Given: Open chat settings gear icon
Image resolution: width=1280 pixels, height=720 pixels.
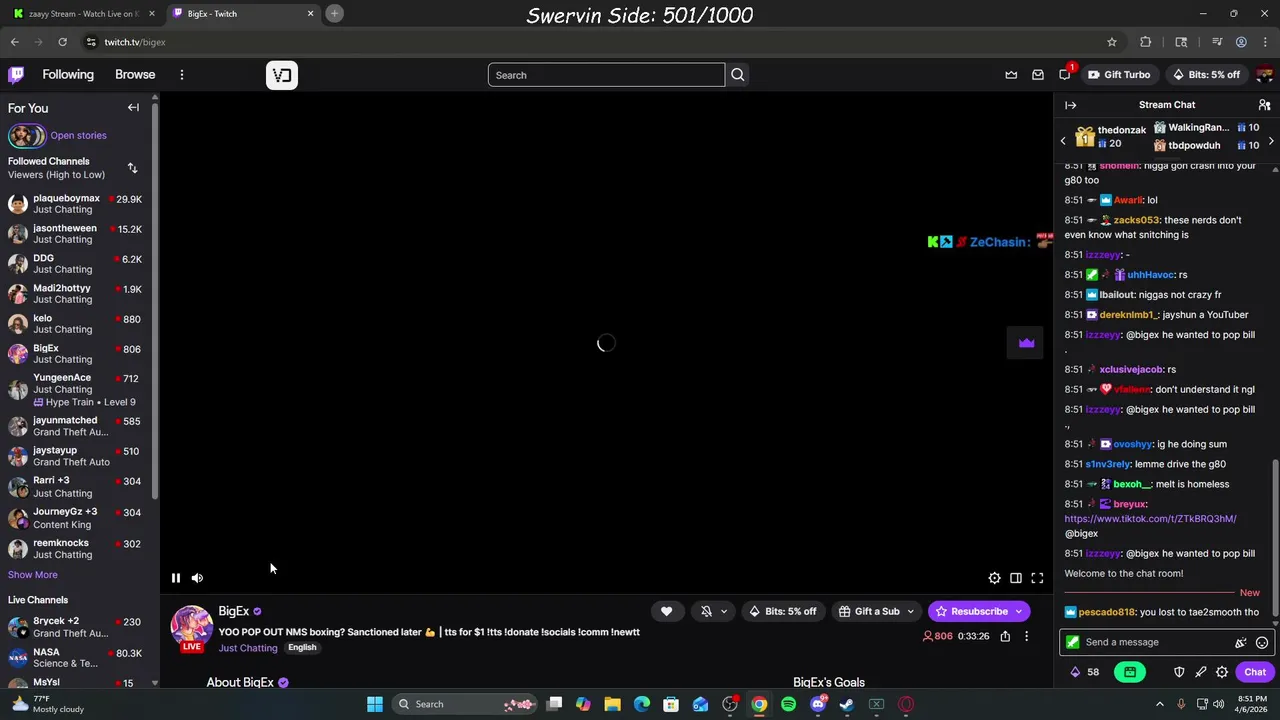Looking at the screenshot, I should pos(1222,672).
